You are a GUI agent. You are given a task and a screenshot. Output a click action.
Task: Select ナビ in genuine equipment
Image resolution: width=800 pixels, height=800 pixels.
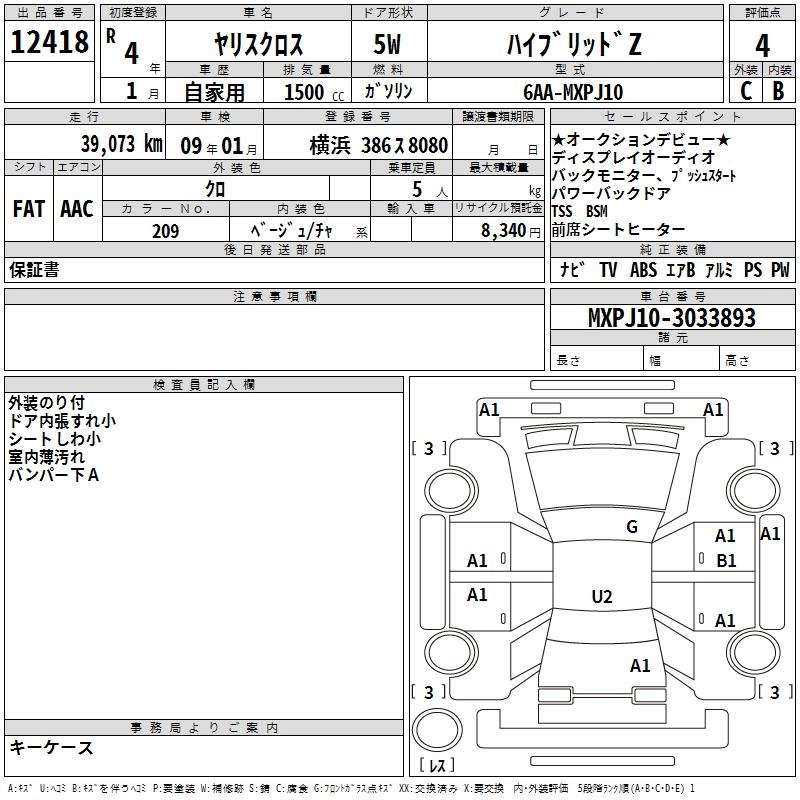point(572,269)
